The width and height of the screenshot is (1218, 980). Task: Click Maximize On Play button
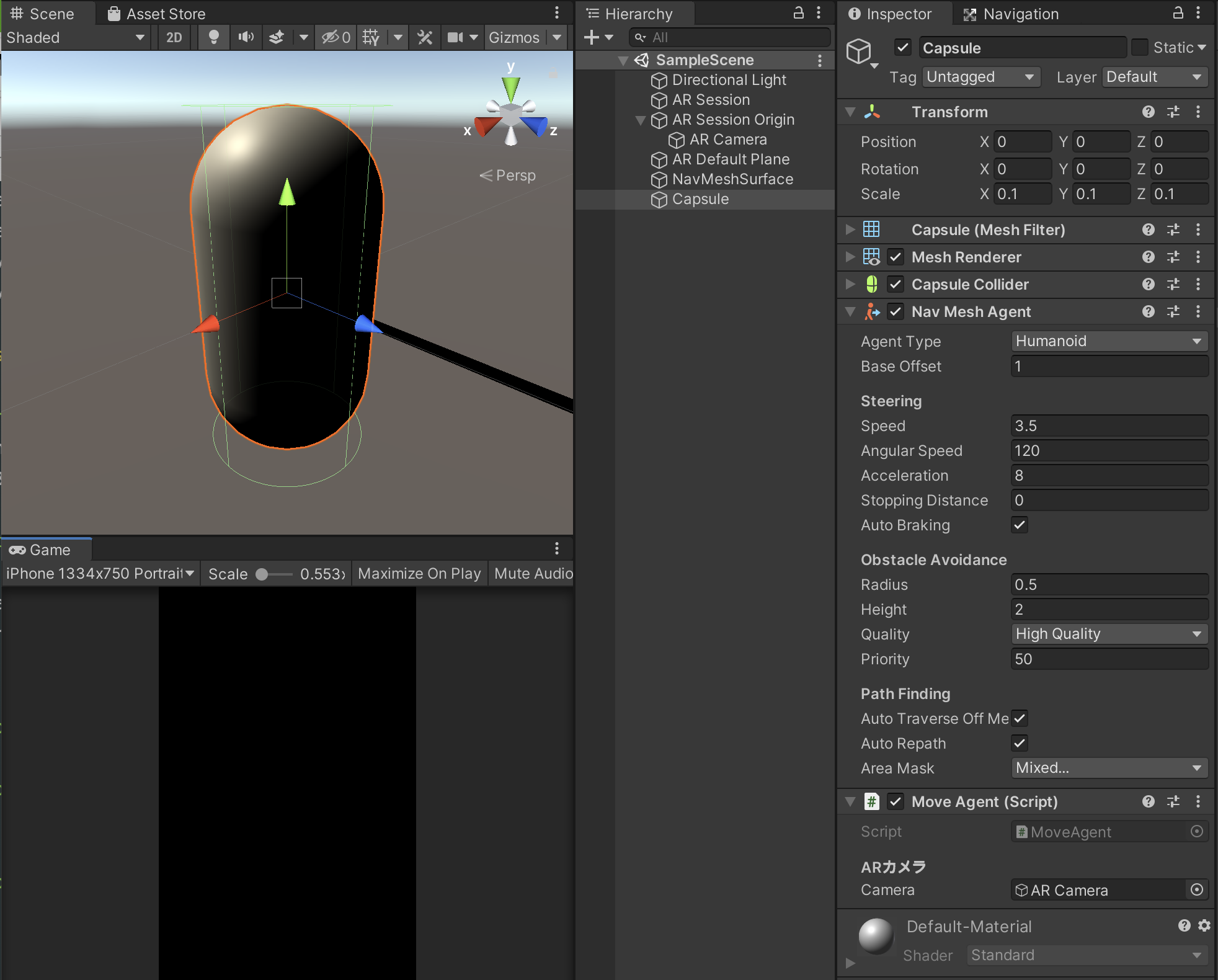419,574
